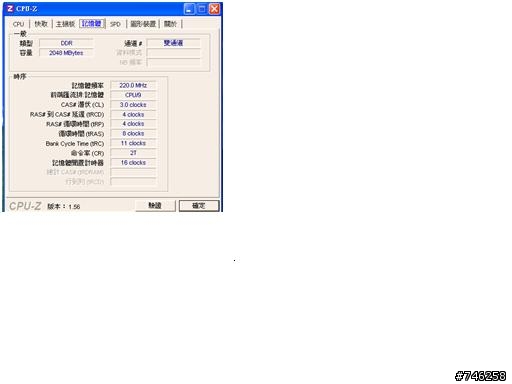The image size is (512, 384).
Task: Click the 確定 (OK) button
Action: 199,206
